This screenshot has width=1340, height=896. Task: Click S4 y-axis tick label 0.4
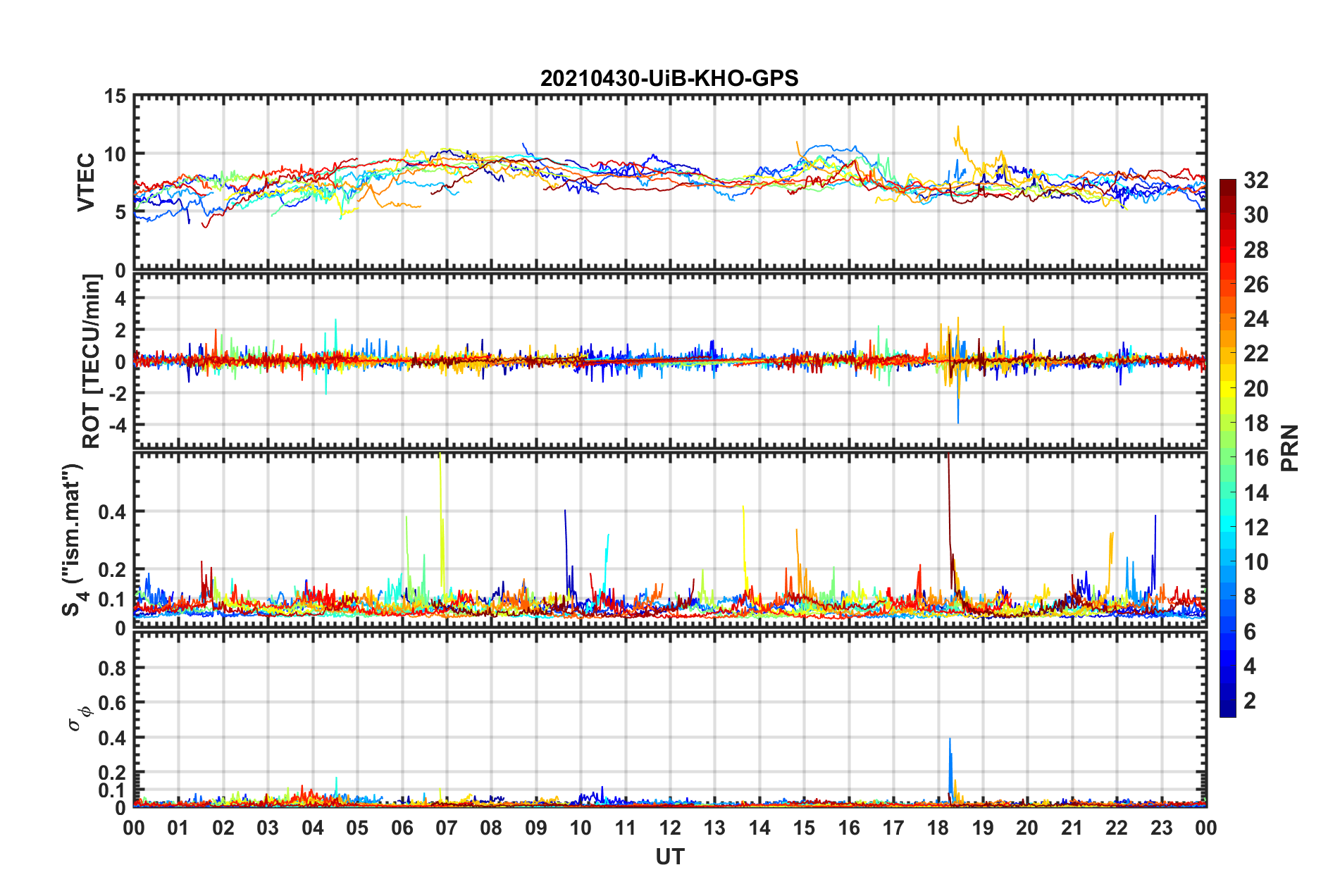pyautogui.click(x=112, y=512)
